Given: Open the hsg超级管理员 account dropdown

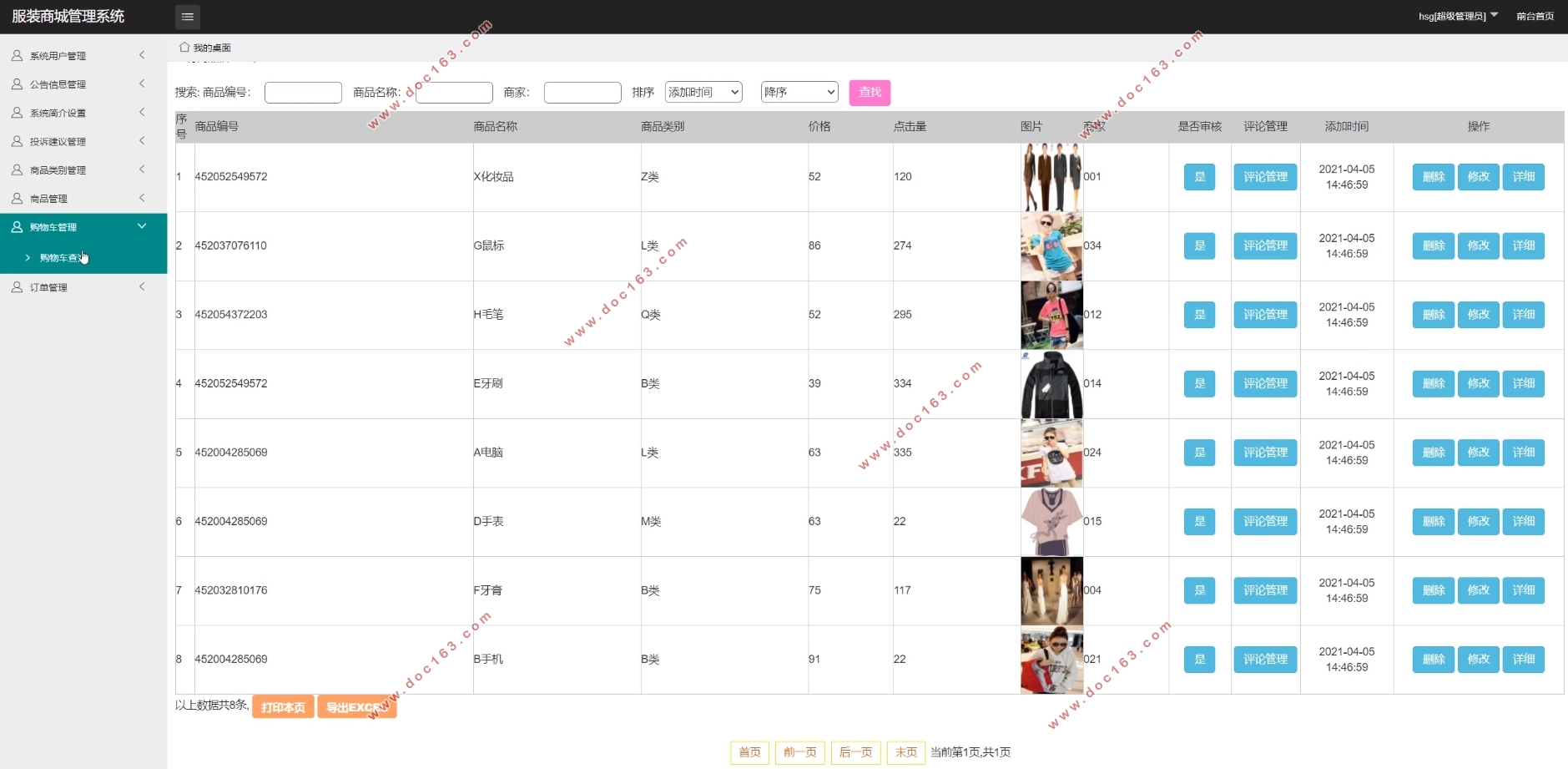Looking at the screenshot, I should [1458, 16].
